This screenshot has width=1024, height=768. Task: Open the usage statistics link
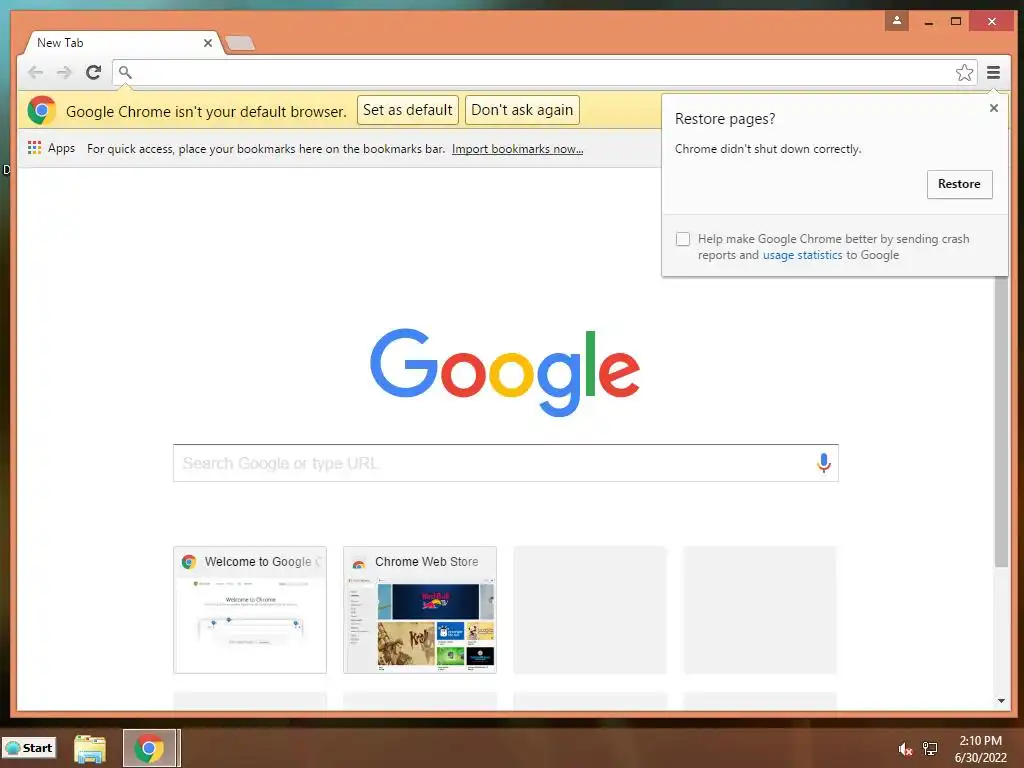coord(803,255)
